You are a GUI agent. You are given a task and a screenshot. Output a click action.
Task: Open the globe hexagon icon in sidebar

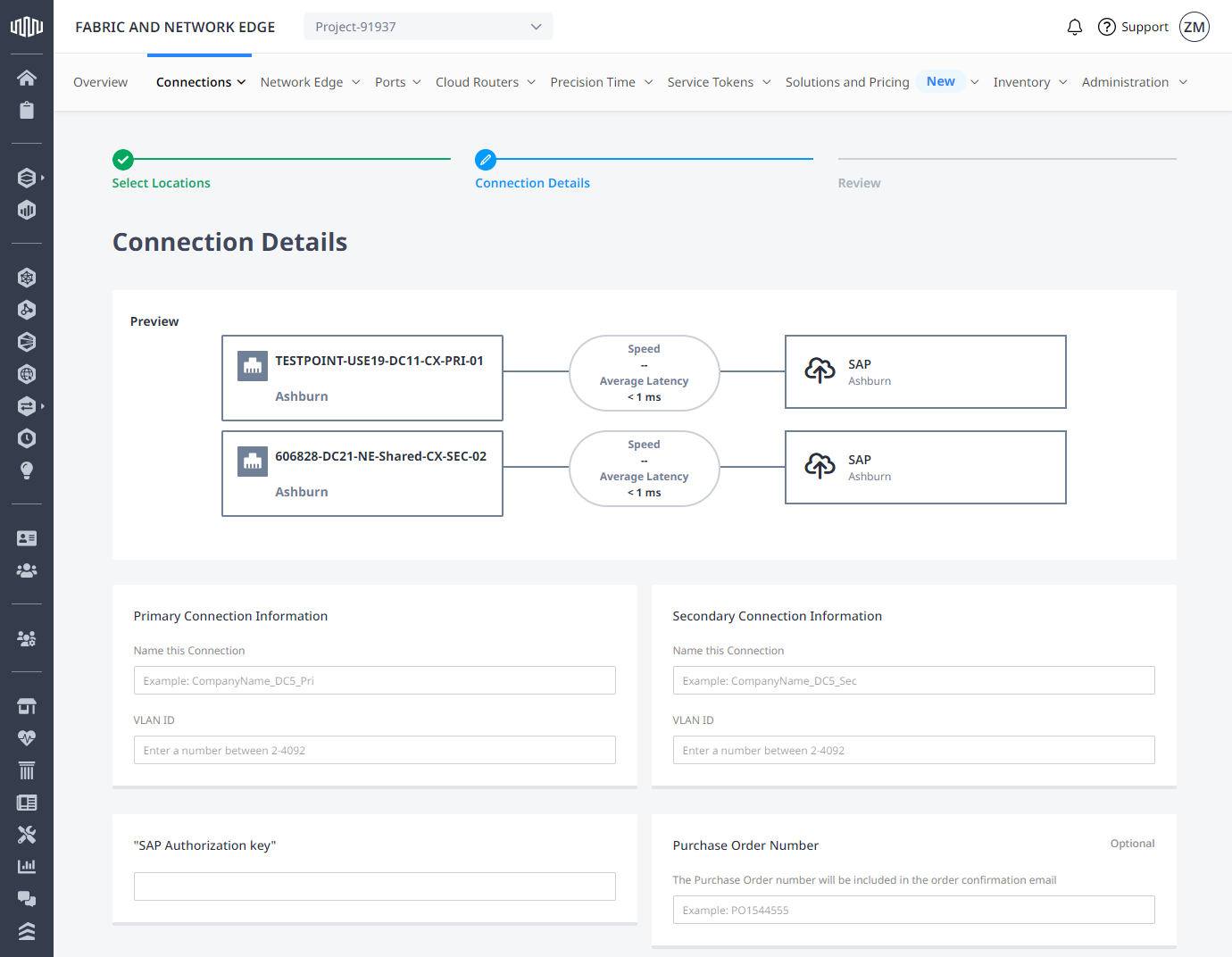click(x=27, y=374)
